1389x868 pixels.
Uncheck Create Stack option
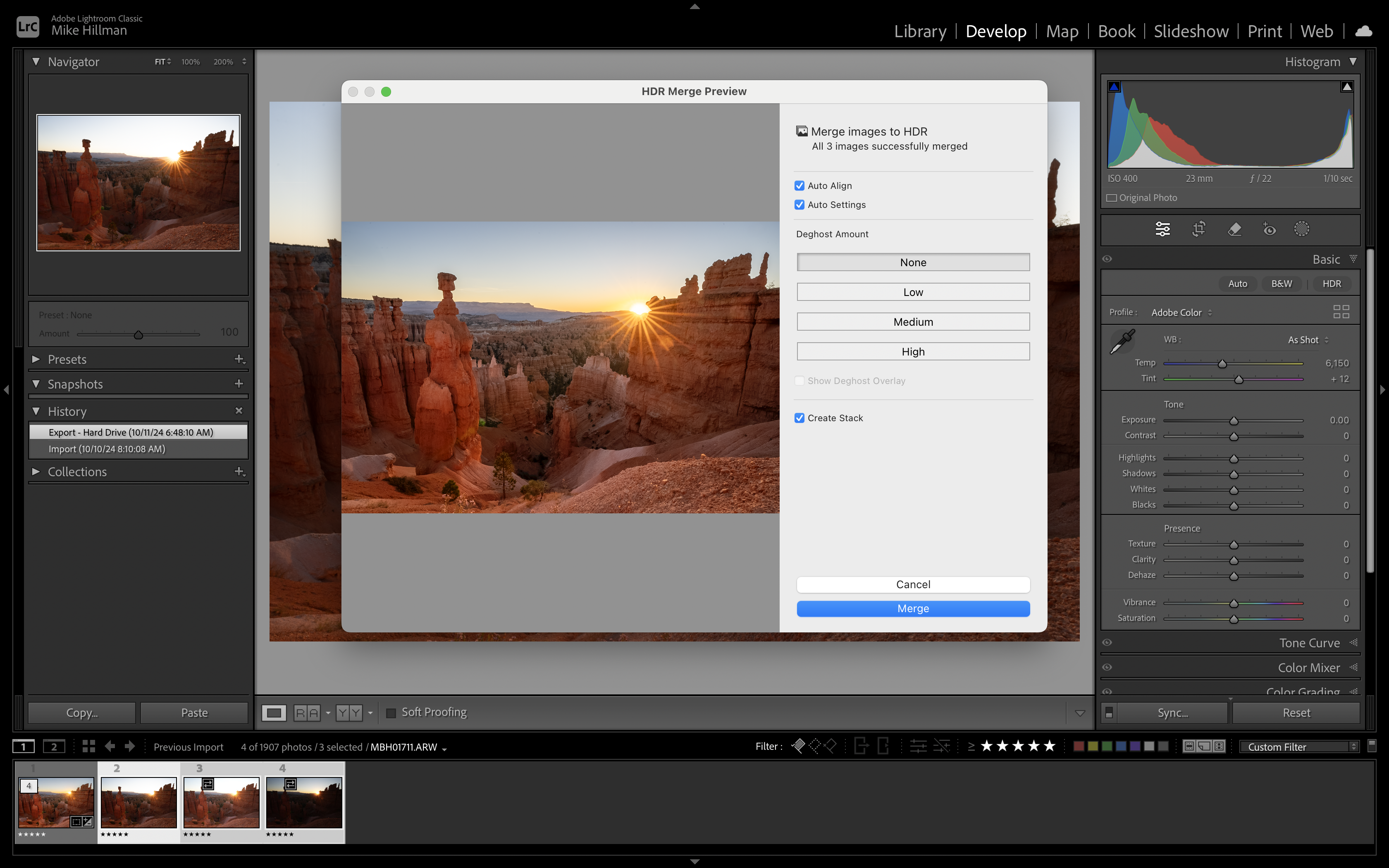(x=799, y=418)
